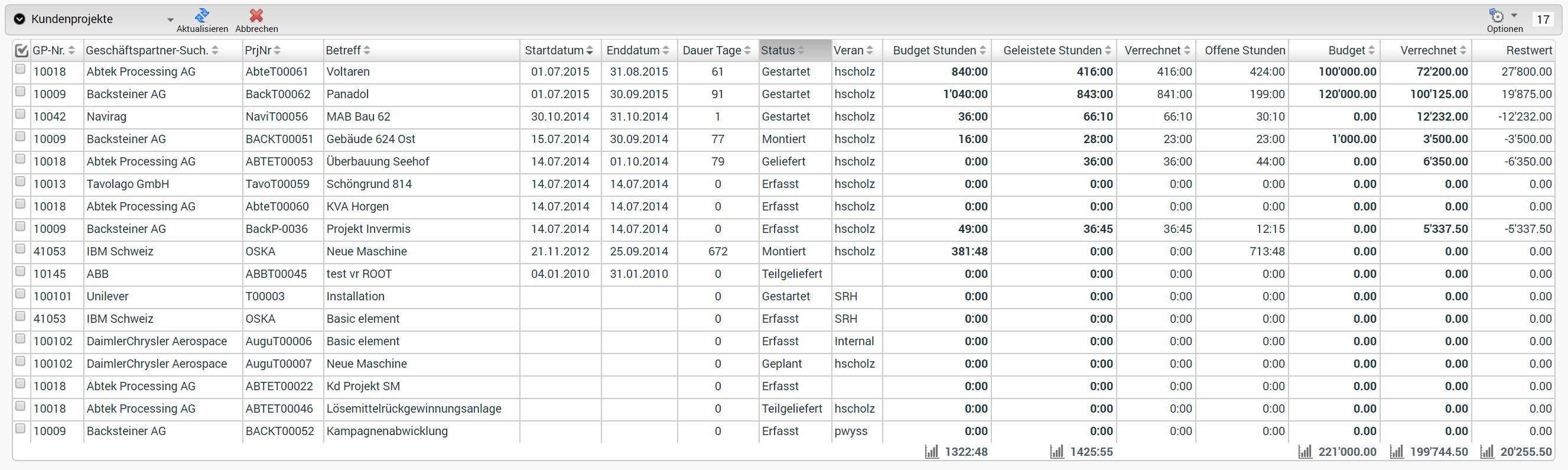Image resolution: width=1568 pixels, height=470 pixels.
Task: Click the Abbrechen red X icon
Action: pyautogui.click(x=256, y=15)
